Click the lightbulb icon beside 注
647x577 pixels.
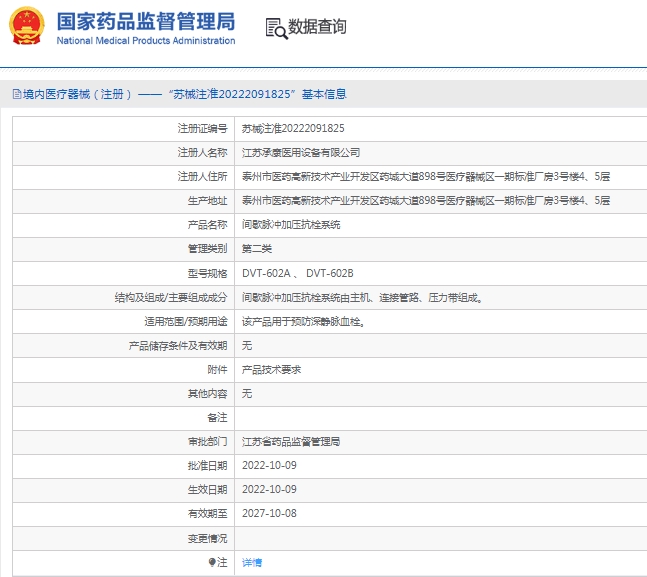point(212,562)
